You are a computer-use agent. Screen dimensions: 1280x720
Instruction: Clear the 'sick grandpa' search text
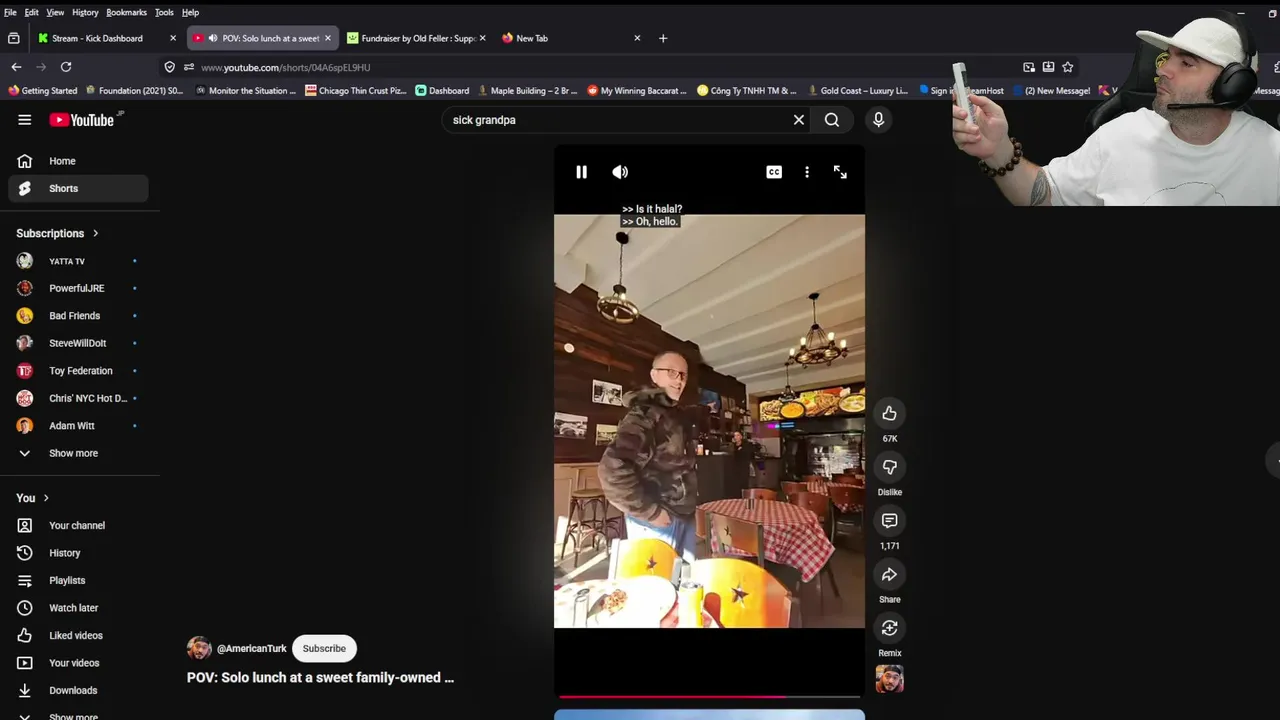point(799,120)
